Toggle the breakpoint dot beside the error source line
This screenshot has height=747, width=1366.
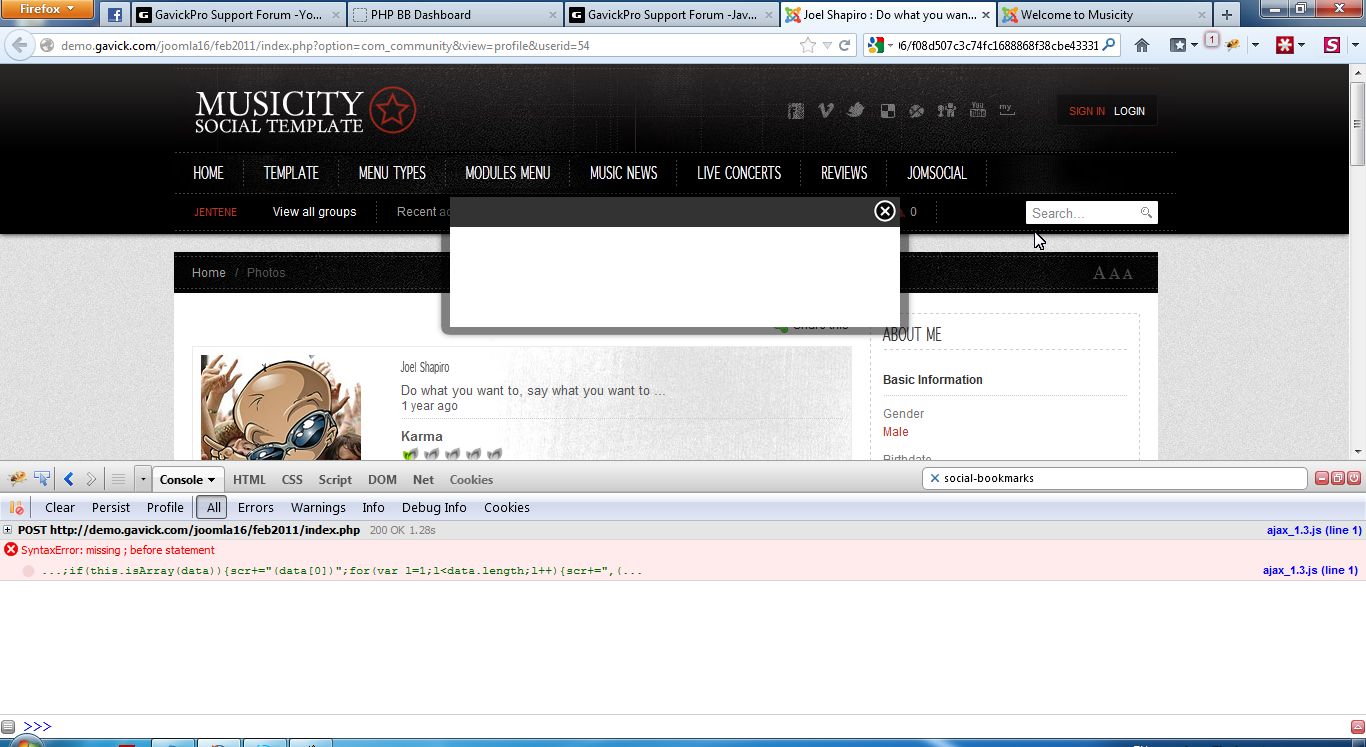click(28, 571)
